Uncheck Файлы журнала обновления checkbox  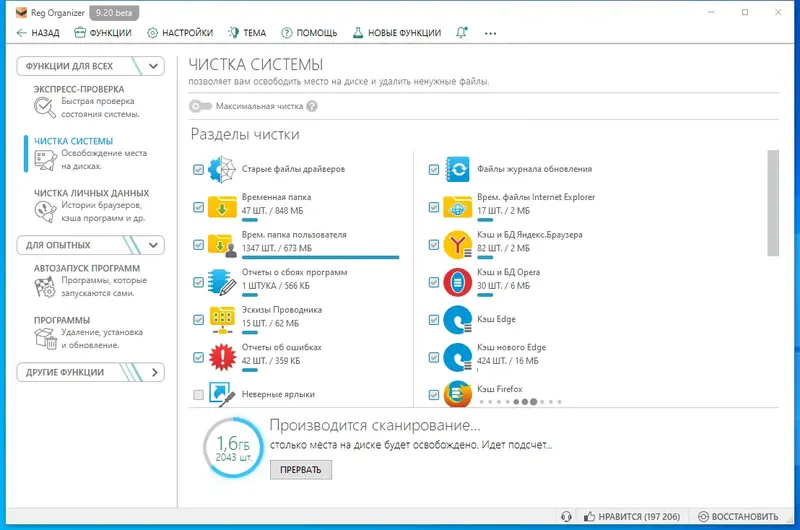point(434,169)
